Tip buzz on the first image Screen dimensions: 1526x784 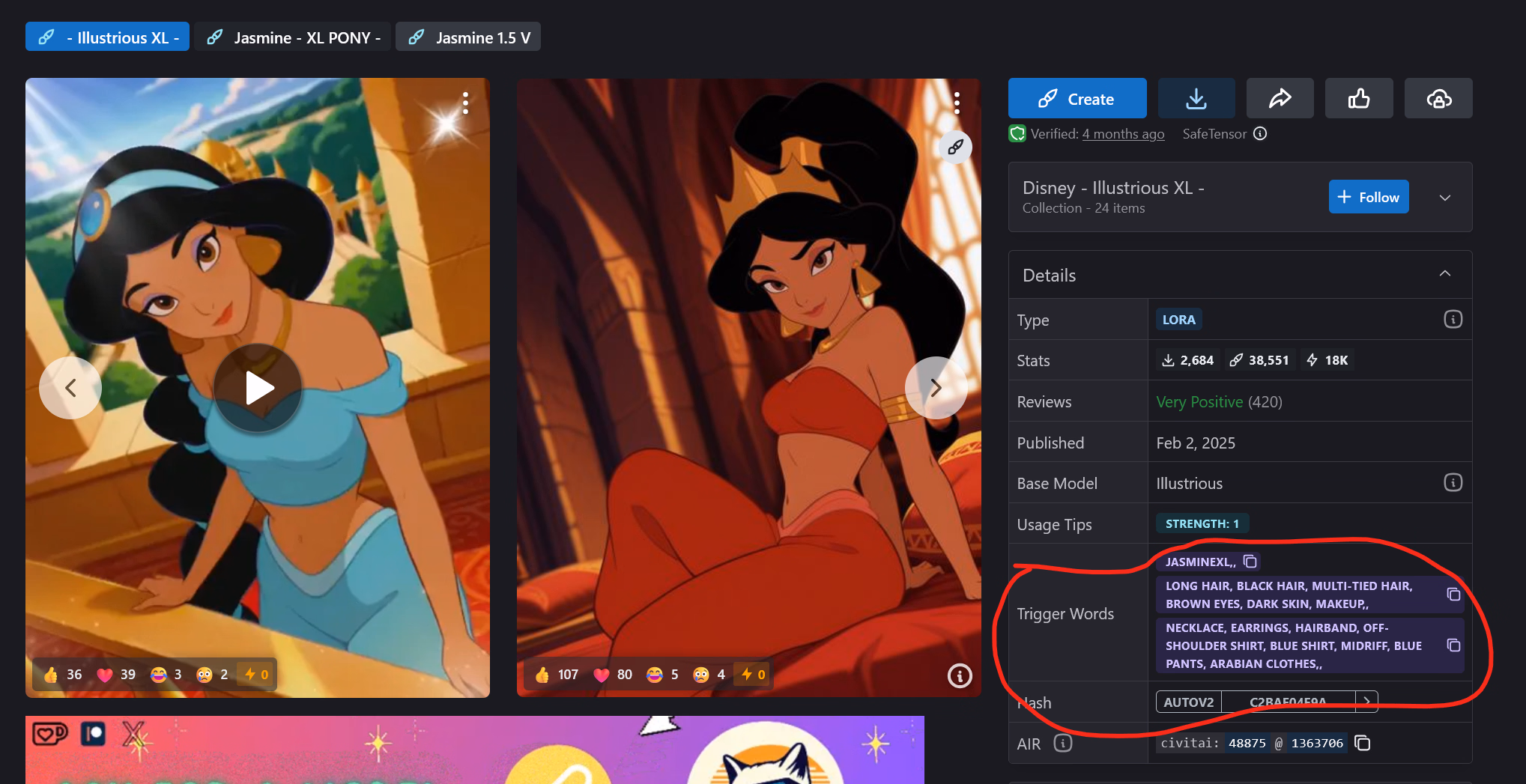(256, 675)
